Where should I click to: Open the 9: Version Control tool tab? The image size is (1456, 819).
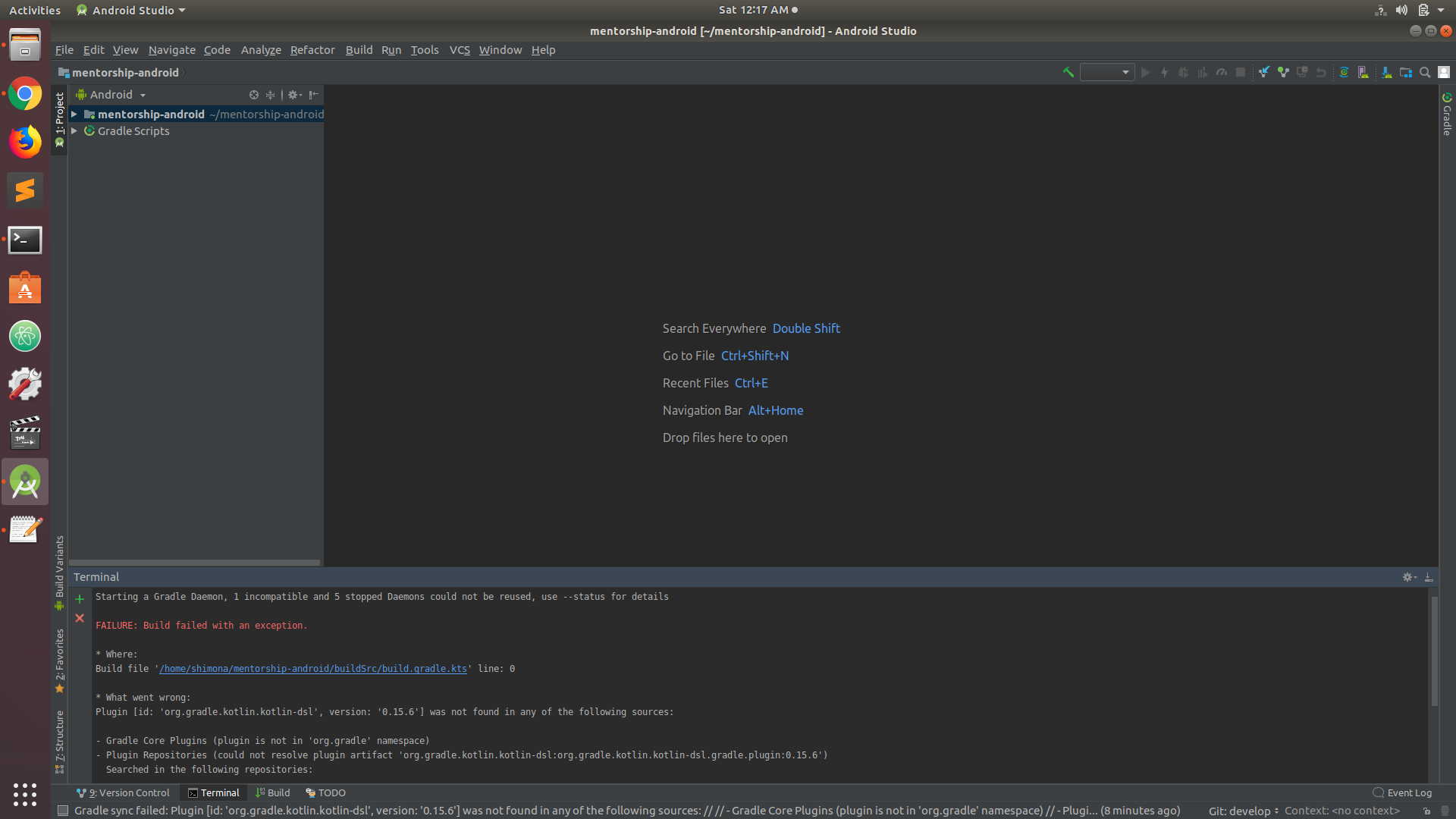[x=123, y=792]
